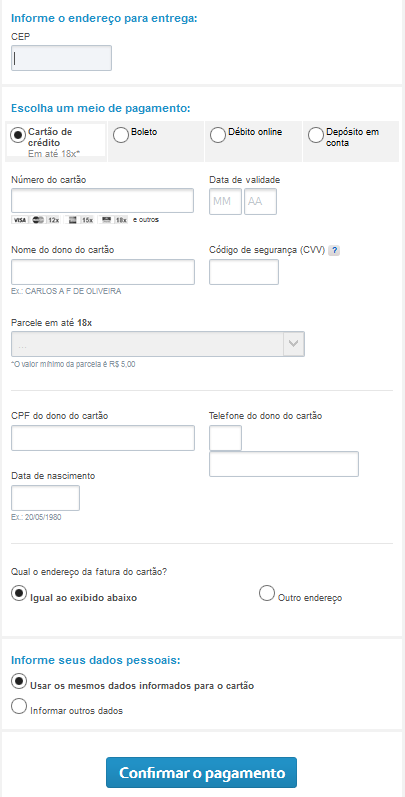Select Informar outros dados option
The height and width of the screenshot is (797, 405).
19,706
